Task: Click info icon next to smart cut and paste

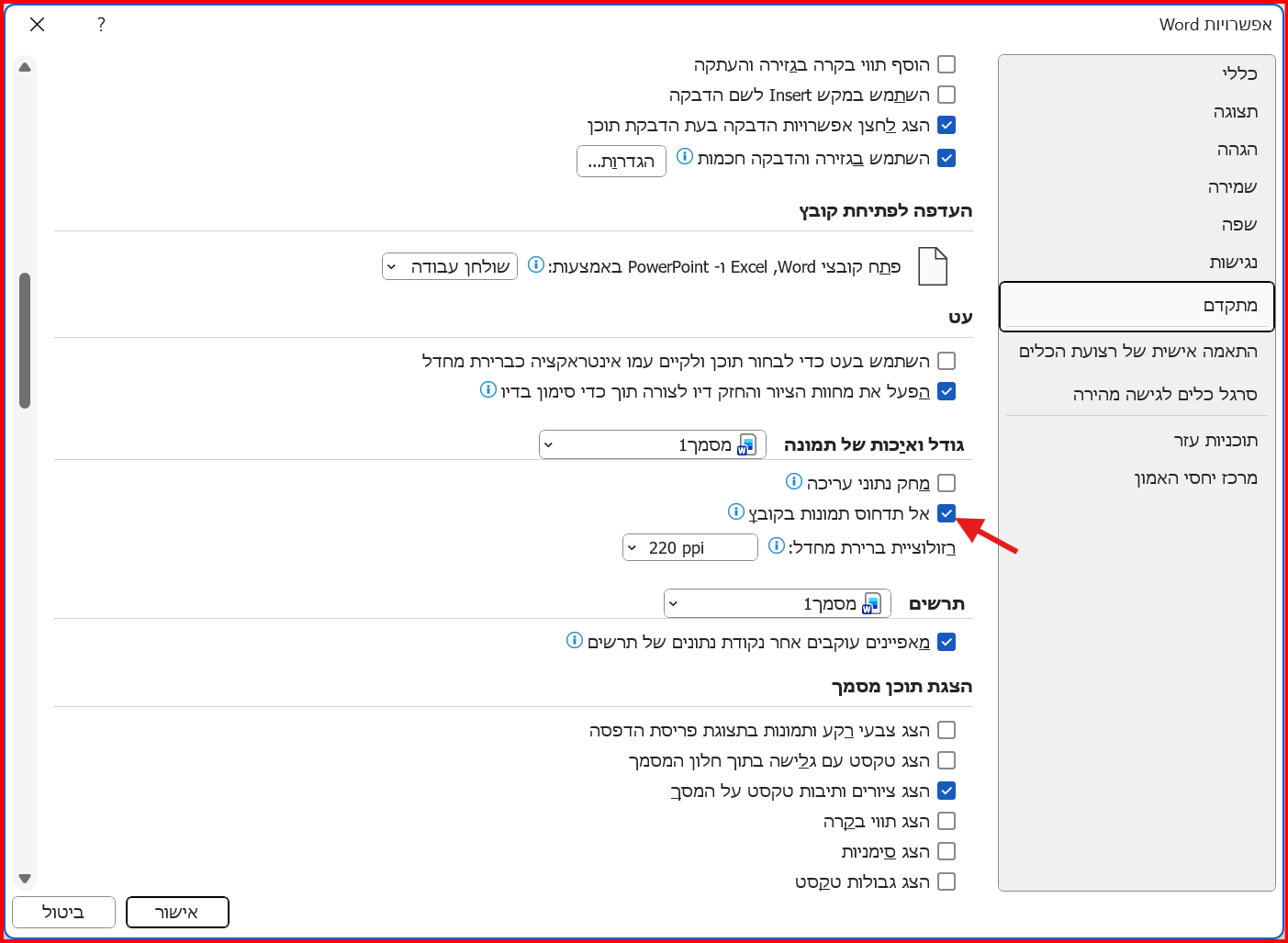Action: click(684, 157)
